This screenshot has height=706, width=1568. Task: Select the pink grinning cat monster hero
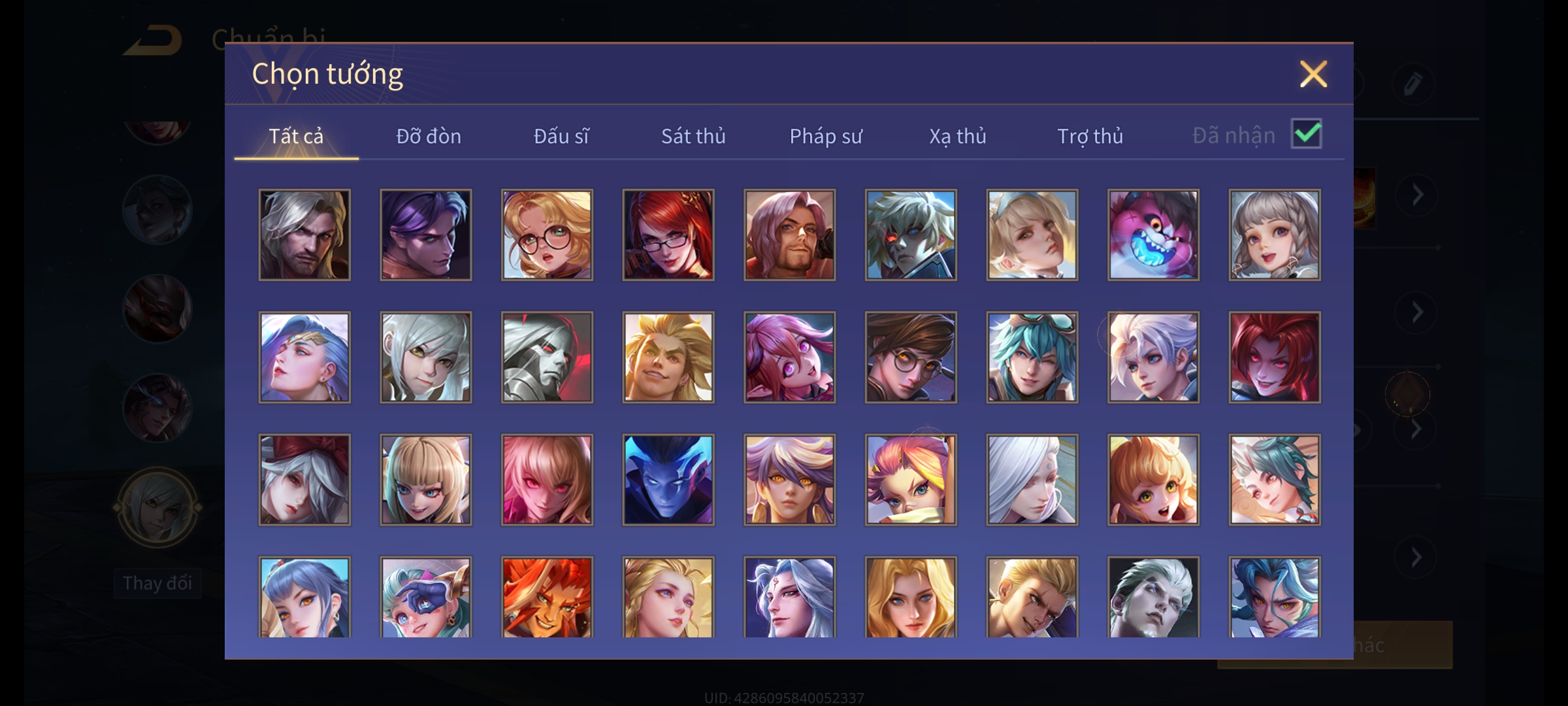point(1153,235)
